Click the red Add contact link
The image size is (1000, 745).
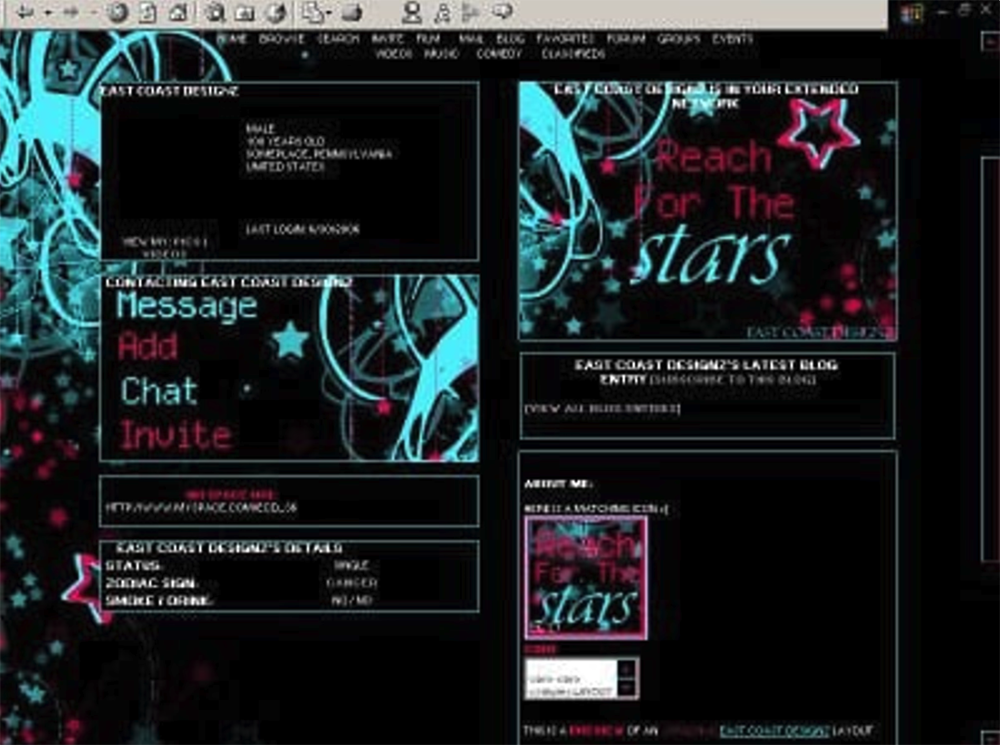coord(148,347)
